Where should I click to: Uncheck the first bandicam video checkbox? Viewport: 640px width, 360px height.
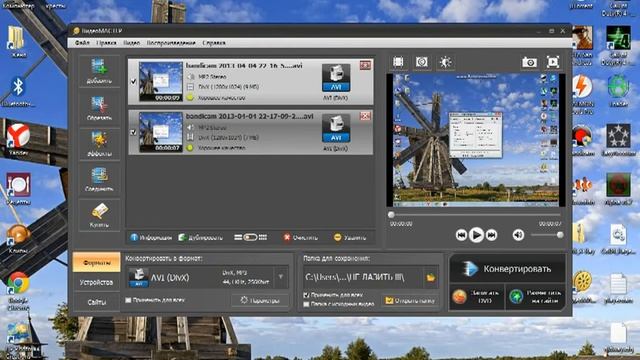133,82
